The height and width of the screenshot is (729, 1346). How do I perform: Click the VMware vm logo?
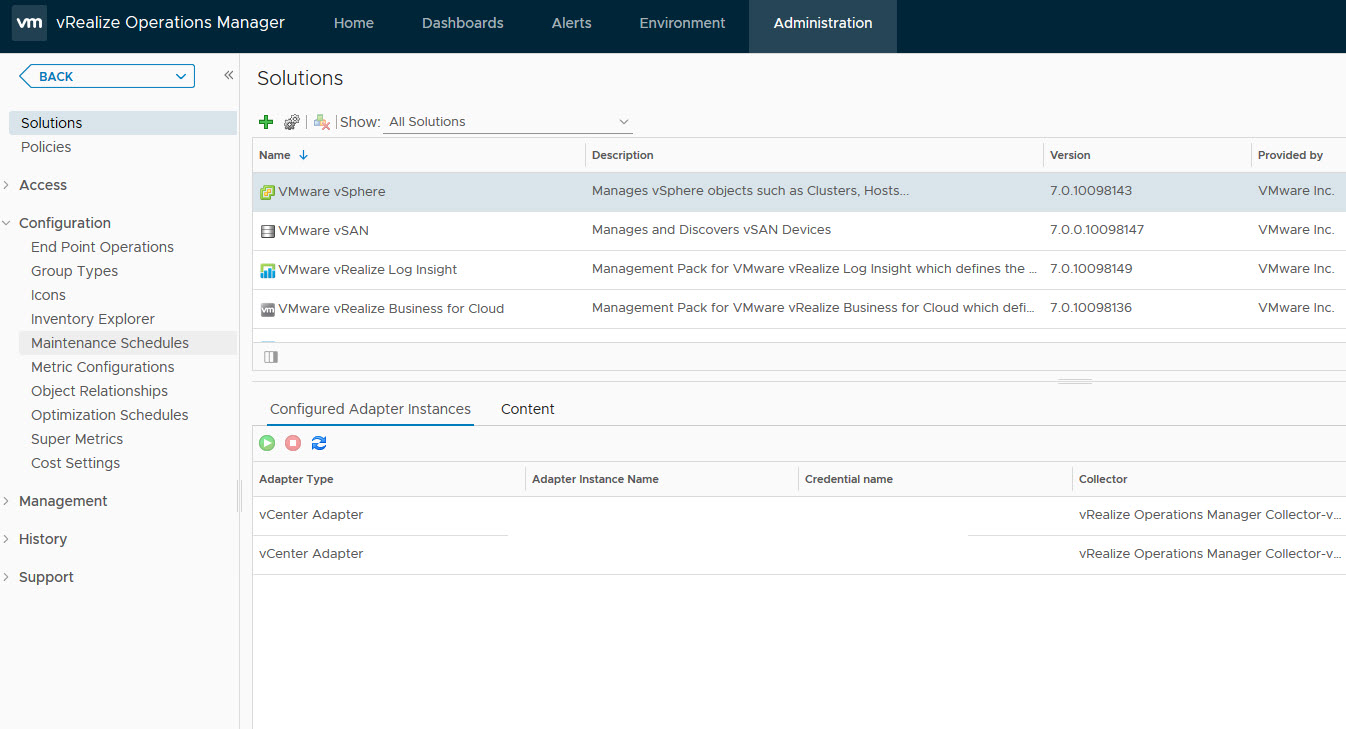point(29,23)
